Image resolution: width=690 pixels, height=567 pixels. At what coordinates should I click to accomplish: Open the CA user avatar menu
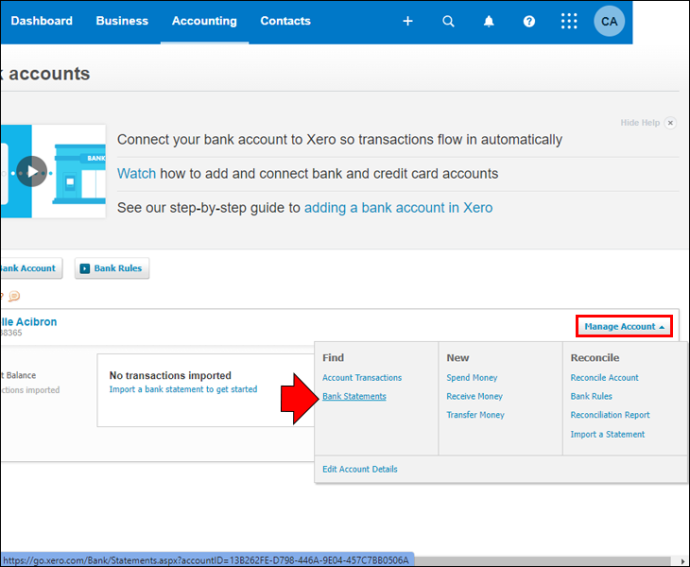pyautogui.click(x=609, y=21)
